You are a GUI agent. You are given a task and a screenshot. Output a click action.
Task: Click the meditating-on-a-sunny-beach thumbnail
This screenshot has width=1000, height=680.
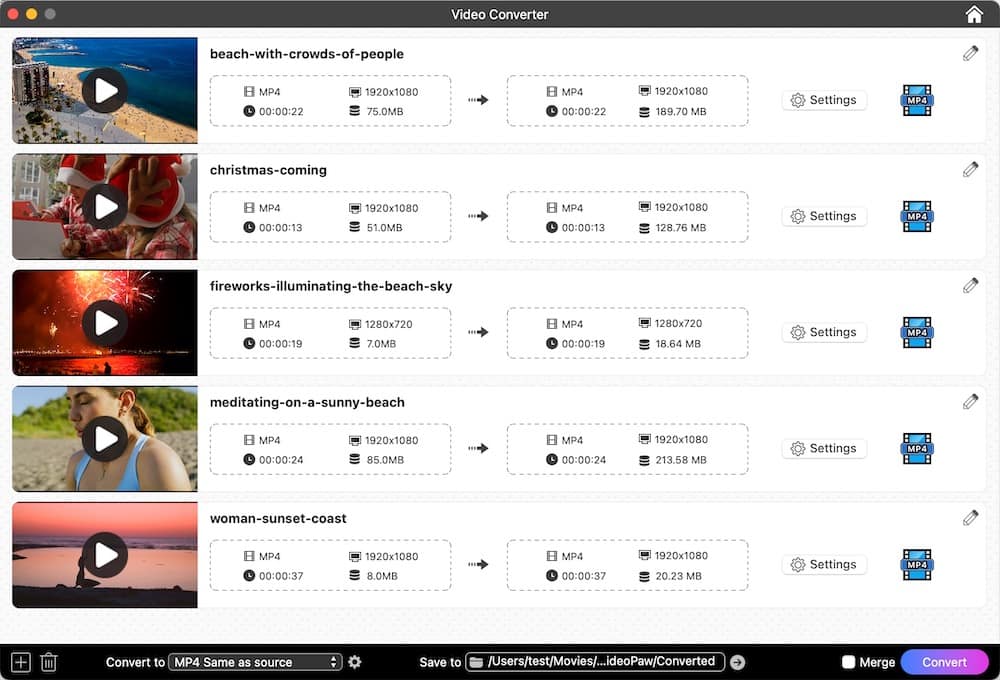[104, 438]
